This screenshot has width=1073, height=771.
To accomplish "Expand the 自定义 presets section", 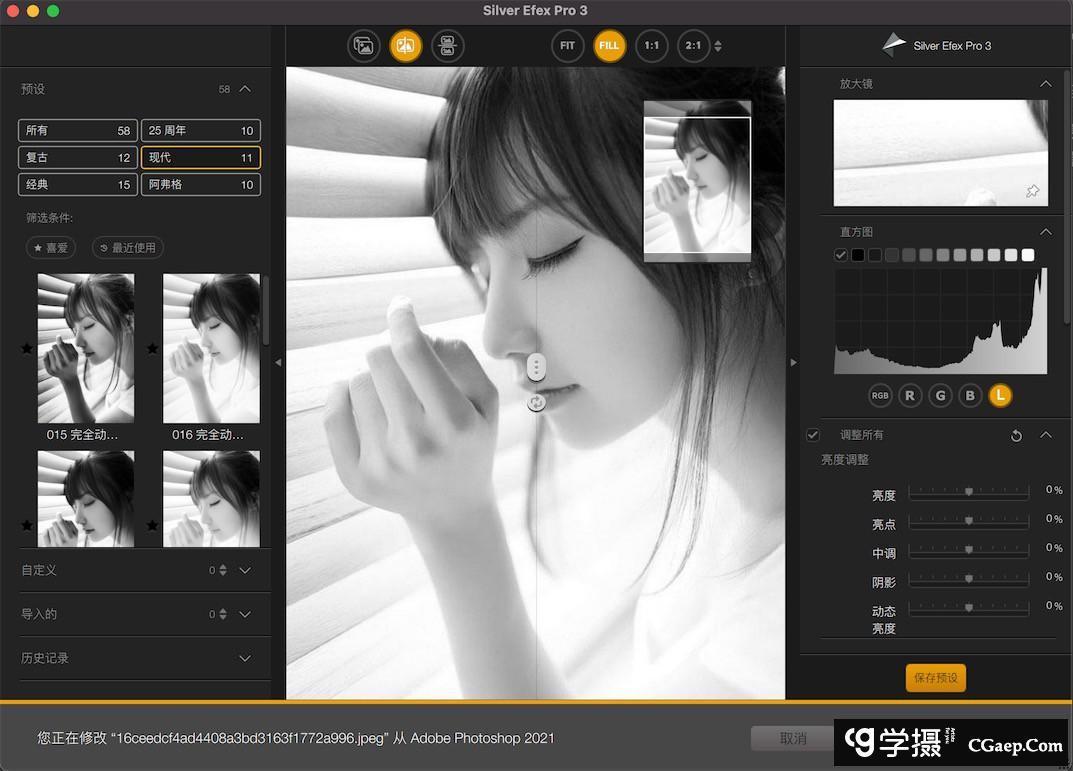I will (245, 570).
